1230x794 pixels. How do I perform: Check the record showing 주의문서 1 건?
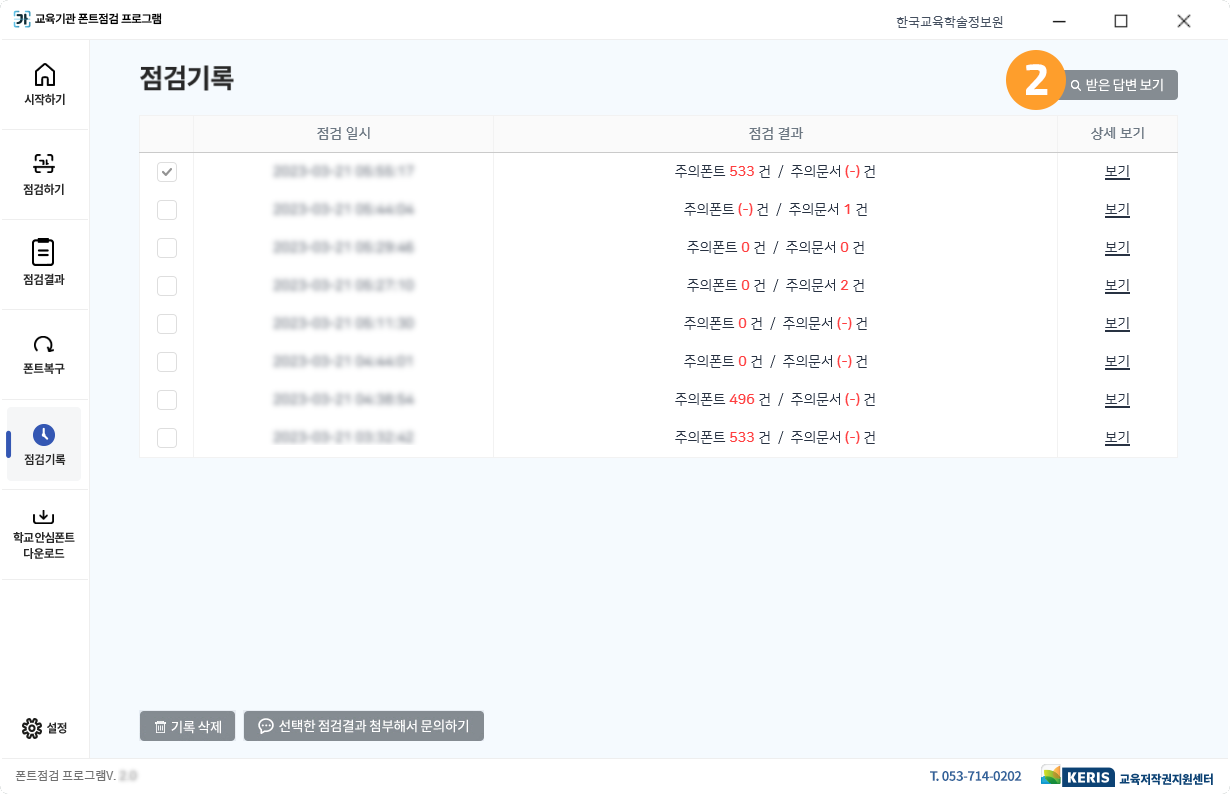[167, 210]
